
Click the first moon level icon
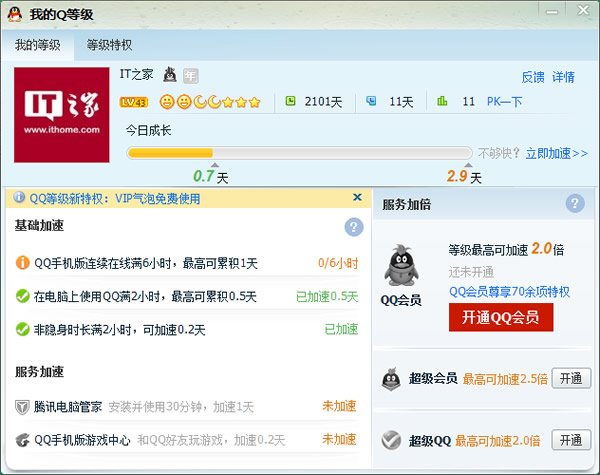199,102
